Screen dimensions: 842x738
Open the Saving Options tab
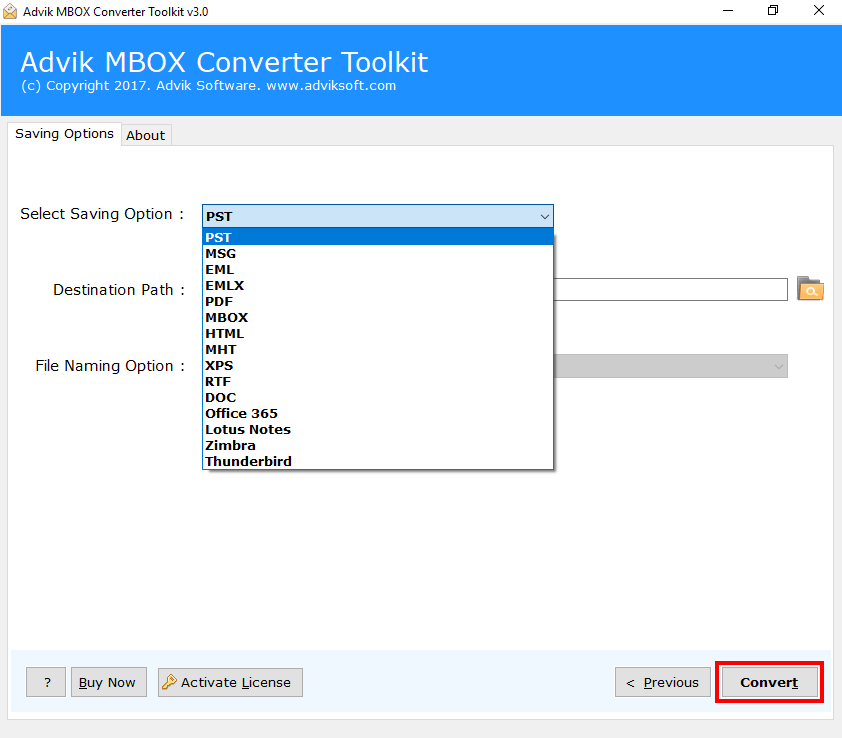click(x=64, y=134)
